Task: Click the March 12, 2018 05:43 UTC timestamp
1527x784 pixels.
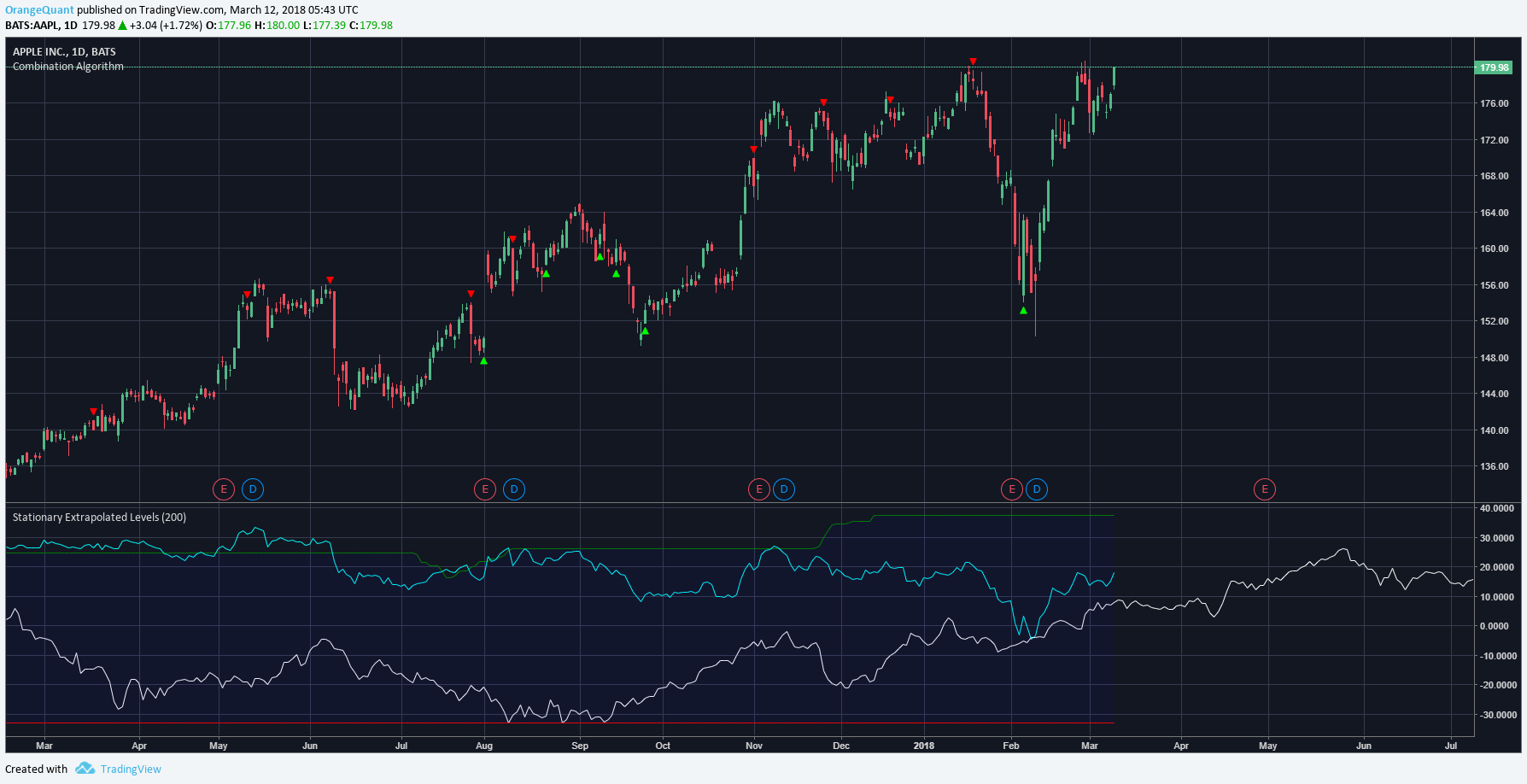Action: pos(294,10)
